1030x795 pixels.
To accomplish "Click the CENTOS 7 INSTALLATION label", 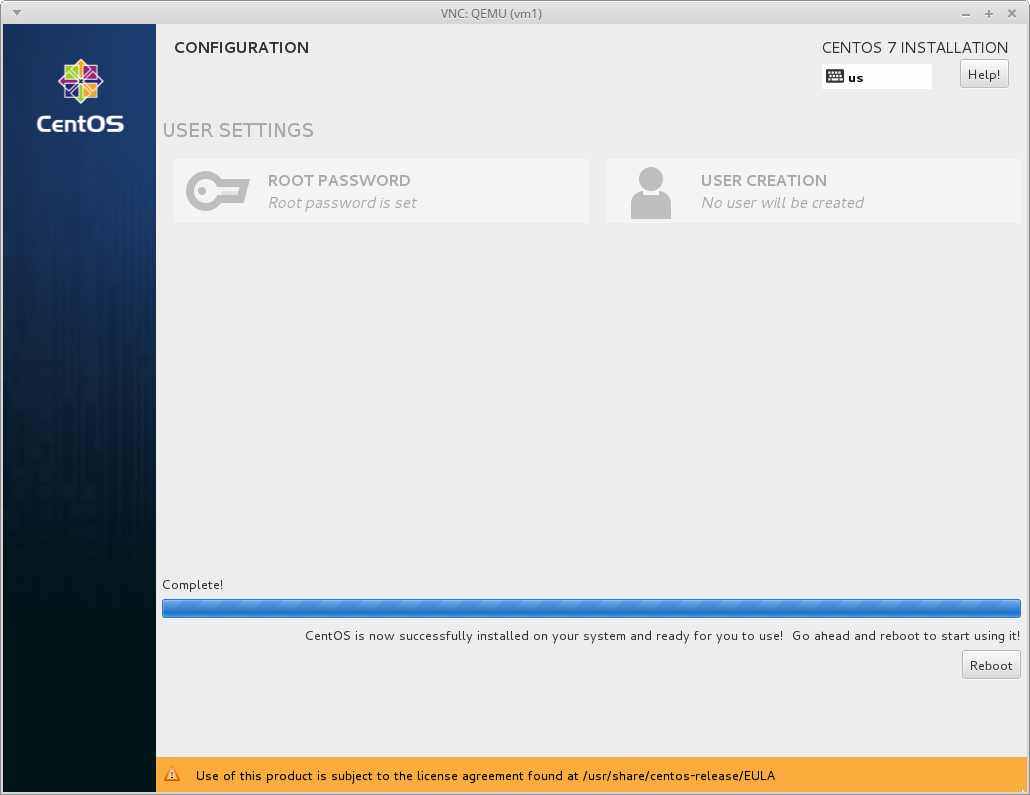I will (x=914, y=47).
